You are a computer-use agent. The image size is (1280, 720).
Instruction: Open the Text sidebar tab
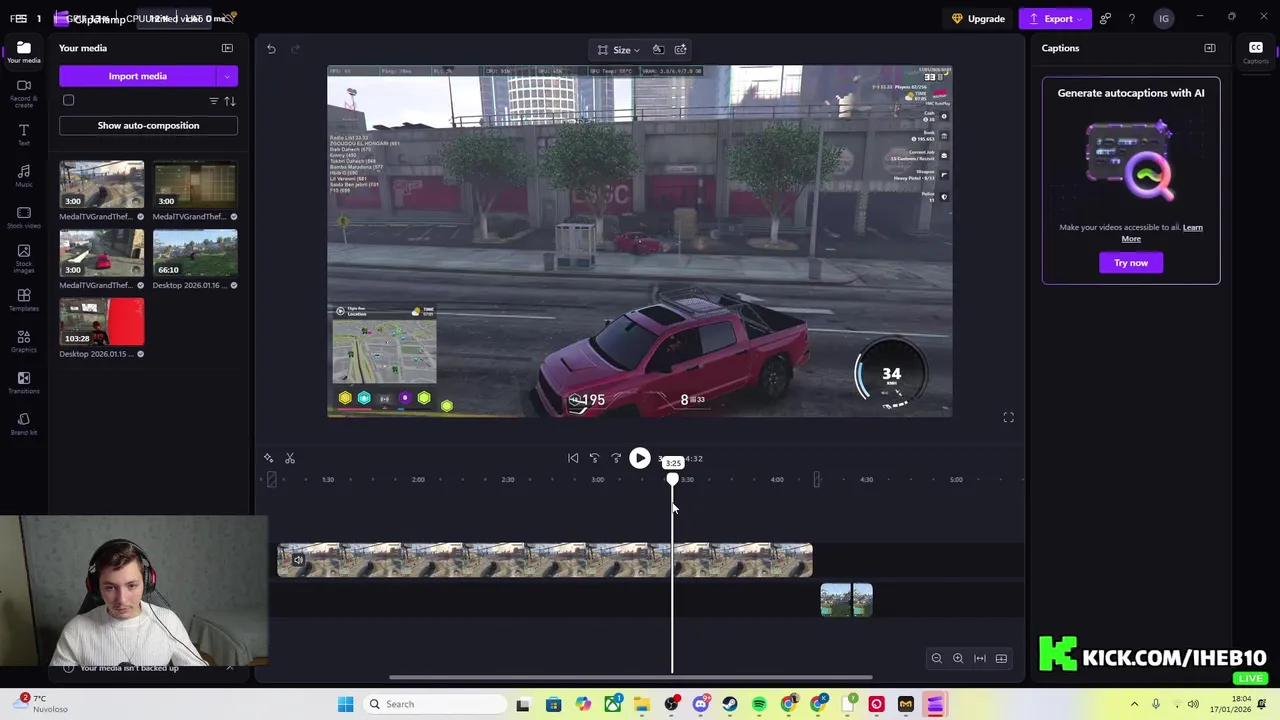[x=24, y=135]
